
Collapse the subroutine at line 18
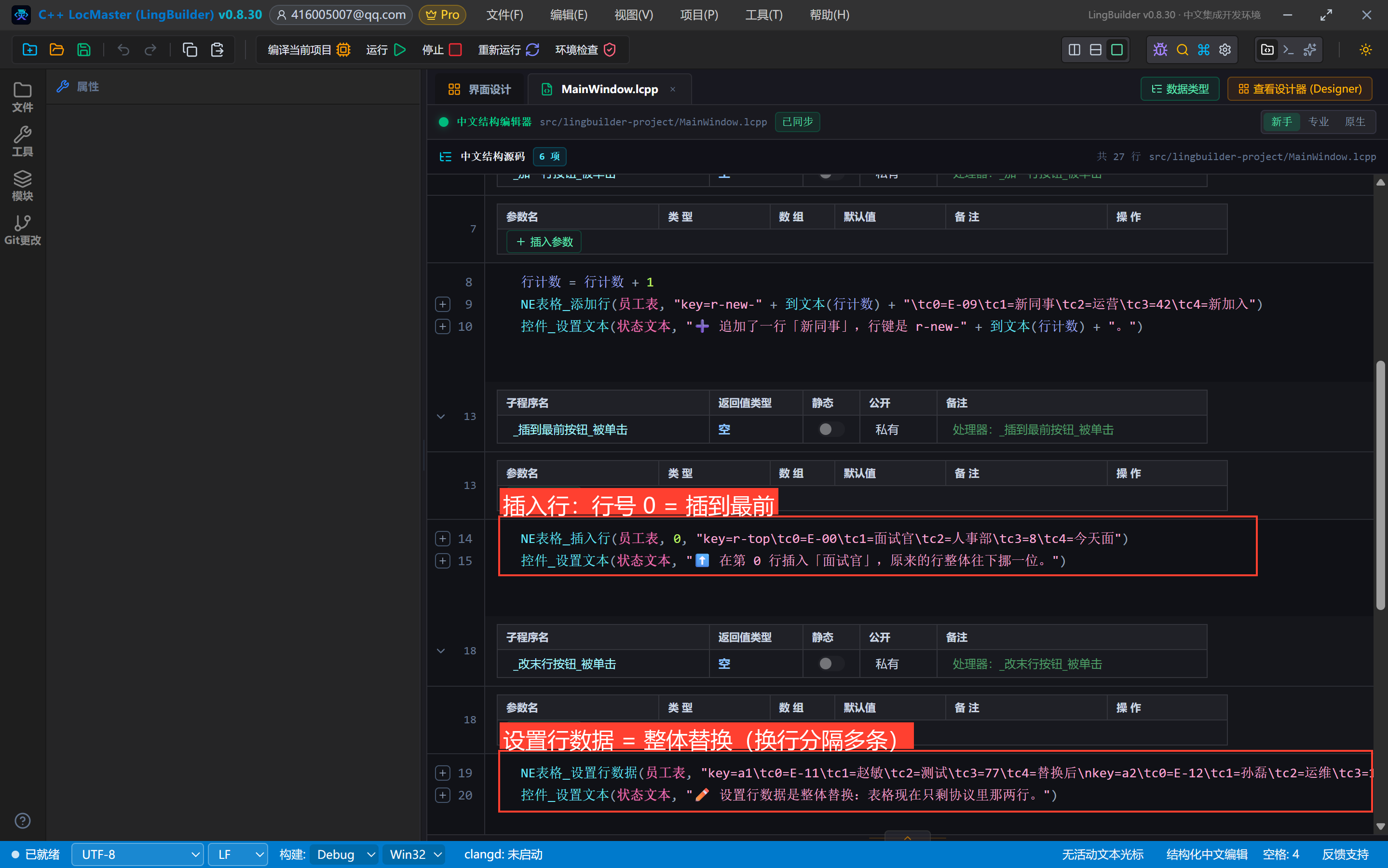441,651
